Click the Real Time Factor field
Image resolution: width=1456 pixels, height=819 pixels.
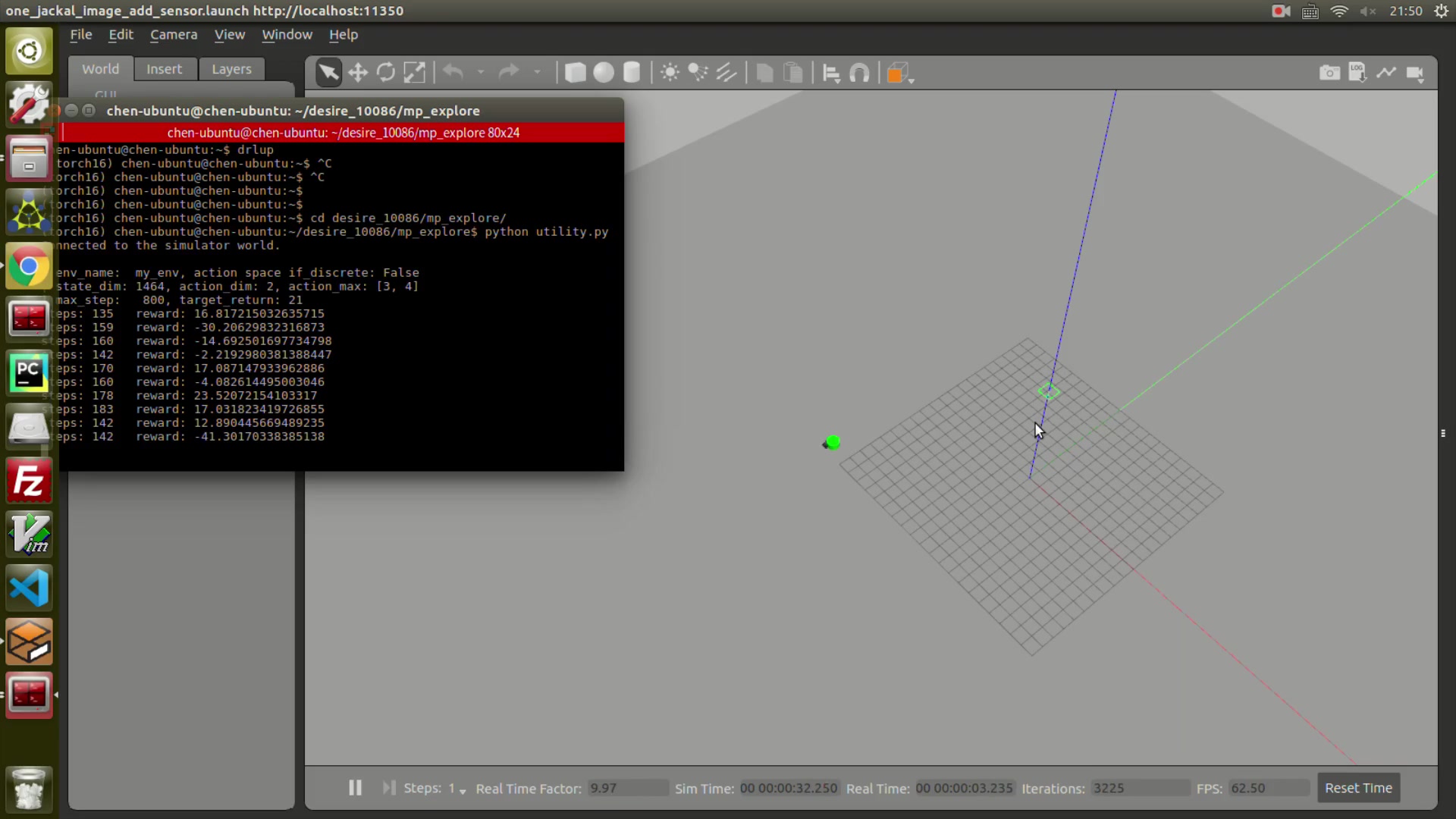tap(627, 789)
